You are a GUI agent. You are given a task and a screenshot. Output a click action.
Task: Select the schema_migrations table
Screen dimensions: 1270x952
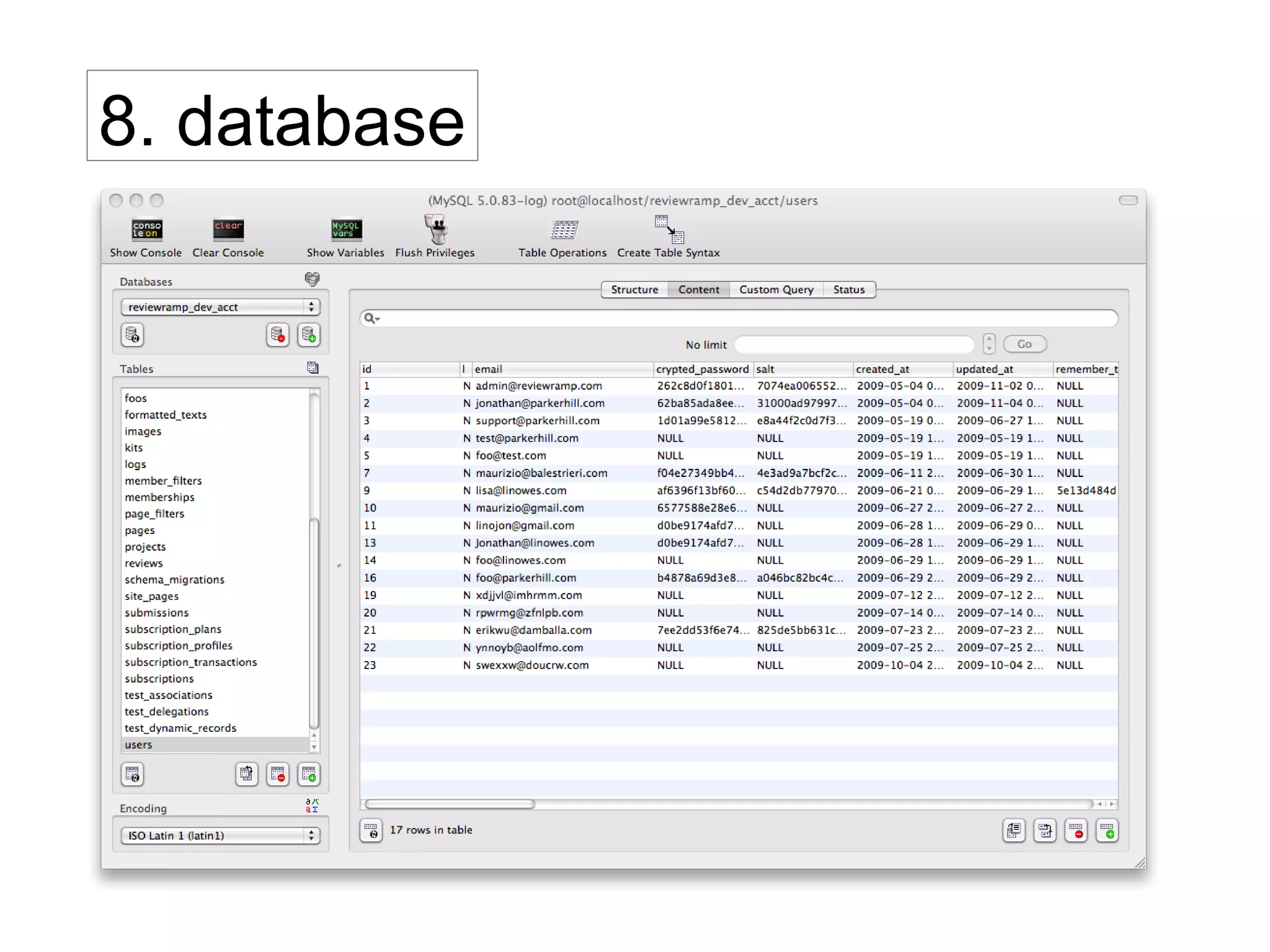(215, 579)
